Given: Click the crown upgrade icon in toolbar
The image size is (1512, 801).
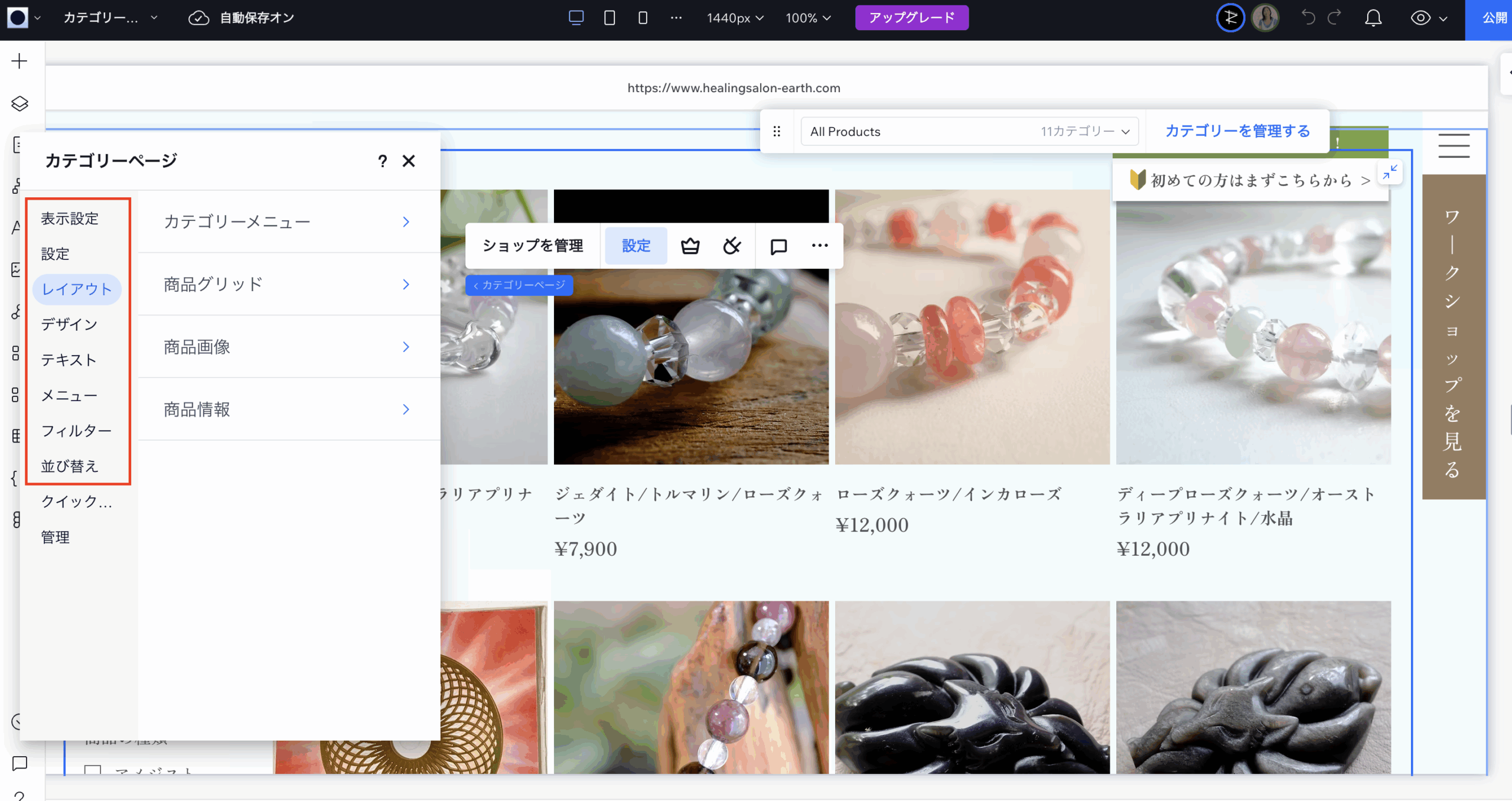Looking at the screenshot, I should point(690,246).
